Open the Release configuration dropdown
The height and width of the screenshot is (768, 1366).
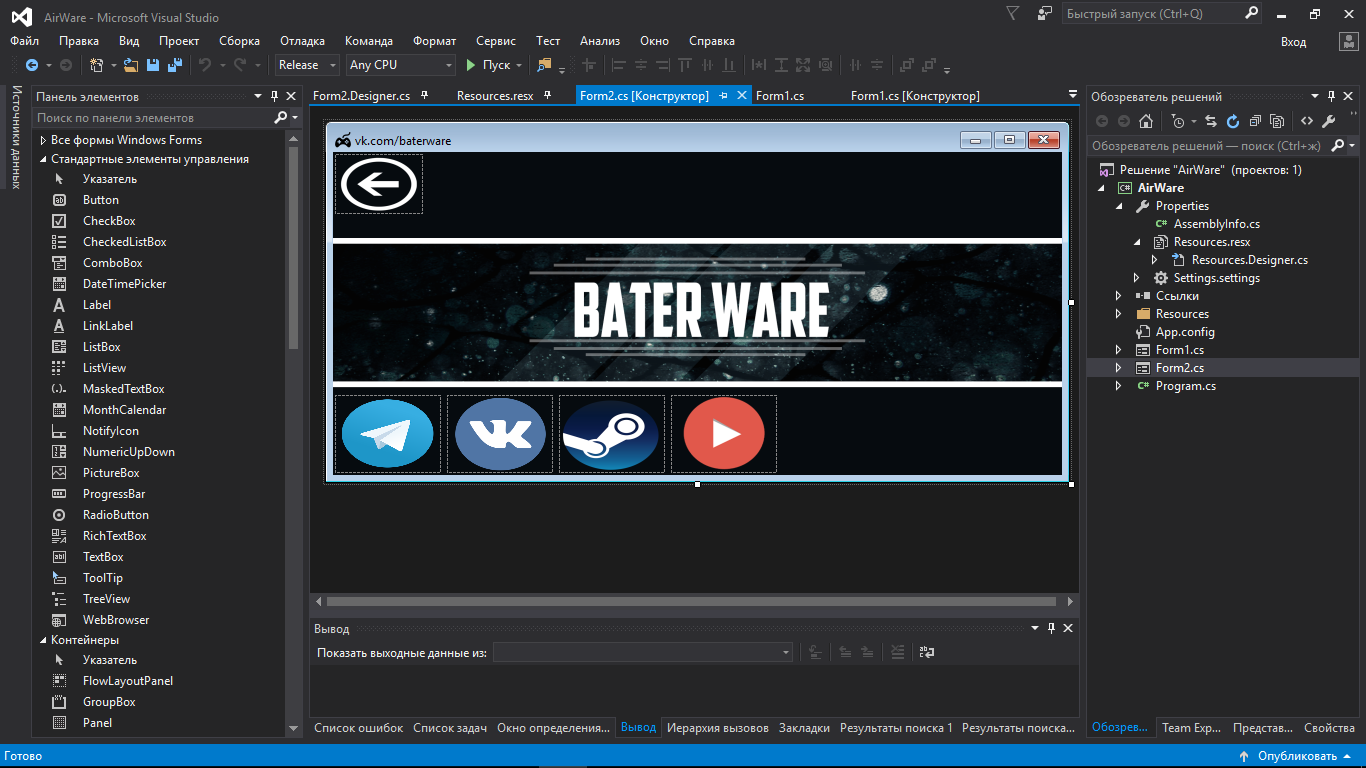tap(307, 65)
